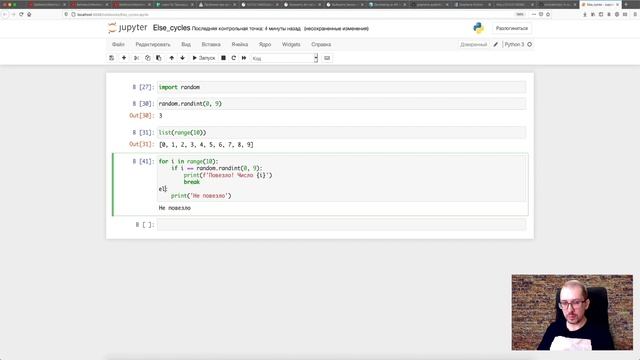Click the browser back arrow

[x=4, y=14]
